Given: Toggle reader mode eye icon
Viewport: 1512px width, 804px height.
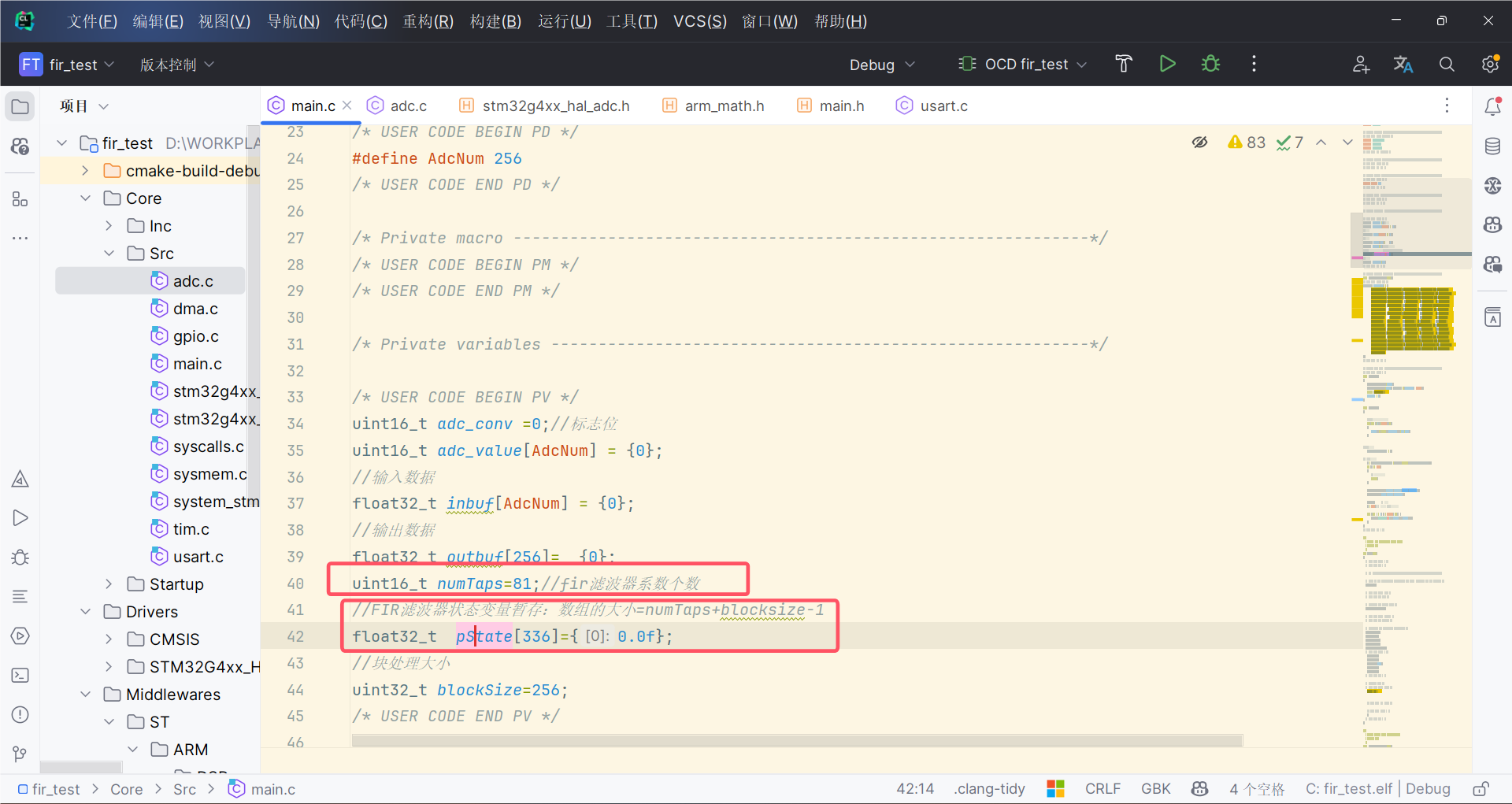Looking at the screenshot, I should (x=1199, y=143).
